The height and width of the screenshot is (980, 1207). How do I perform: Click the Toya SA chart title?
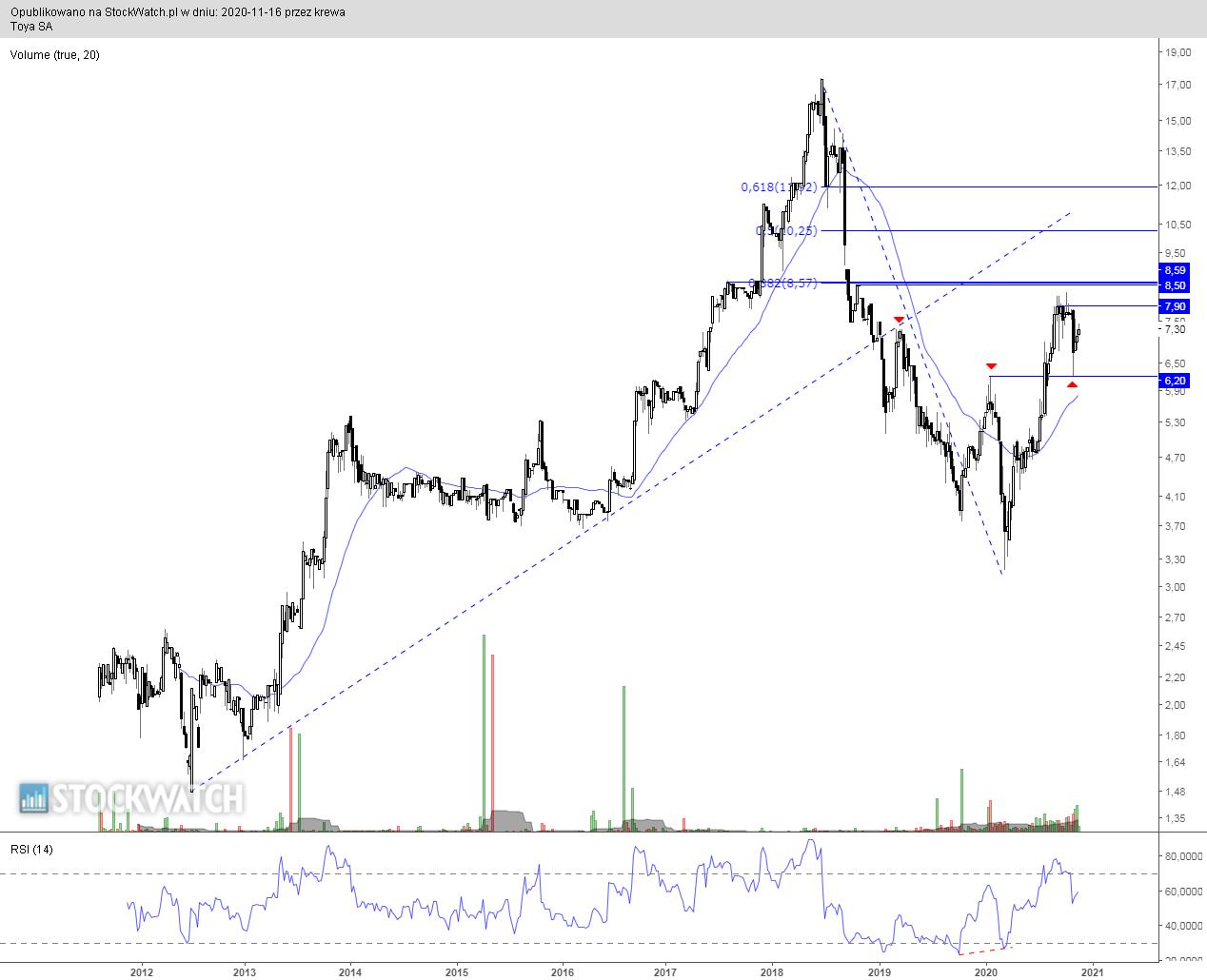tap(32, 27)
